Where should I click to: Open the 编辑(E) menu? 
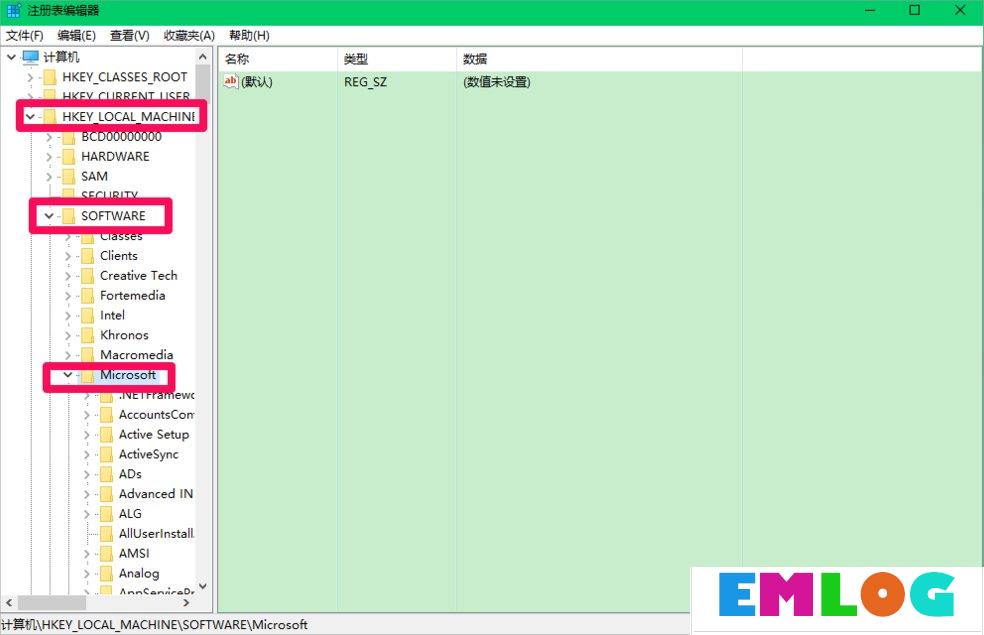[77, 35]
